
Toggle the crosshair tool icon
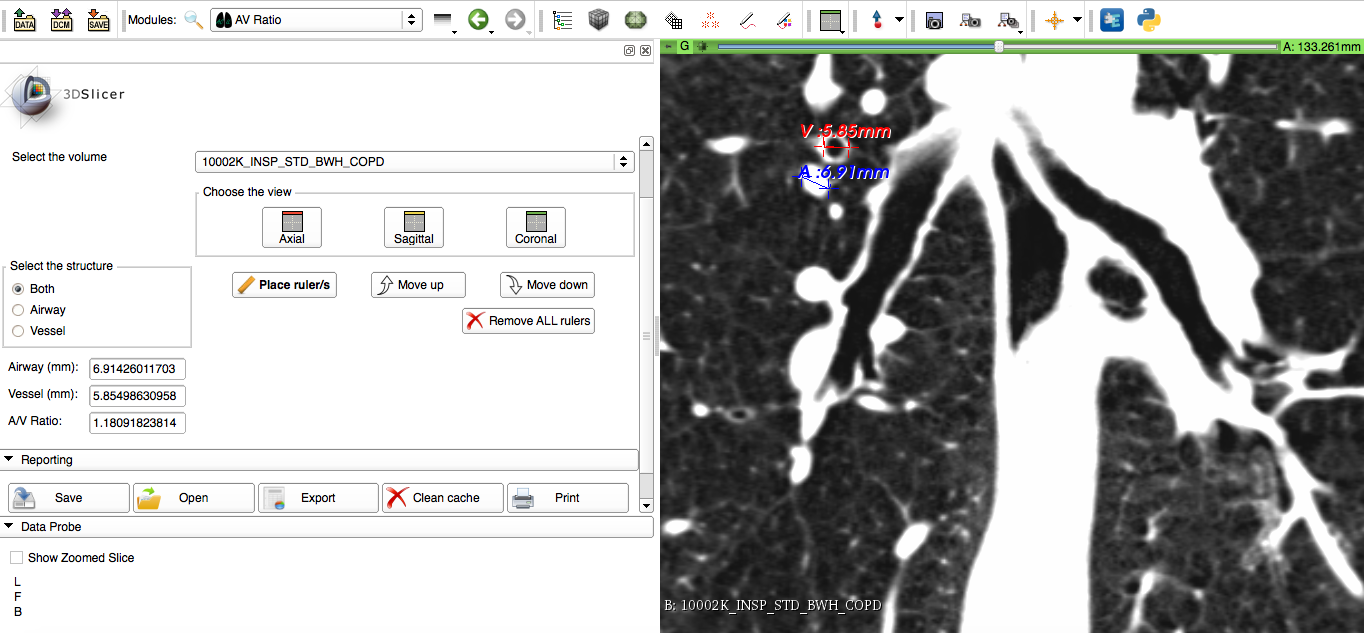(x=1053, y=20)
